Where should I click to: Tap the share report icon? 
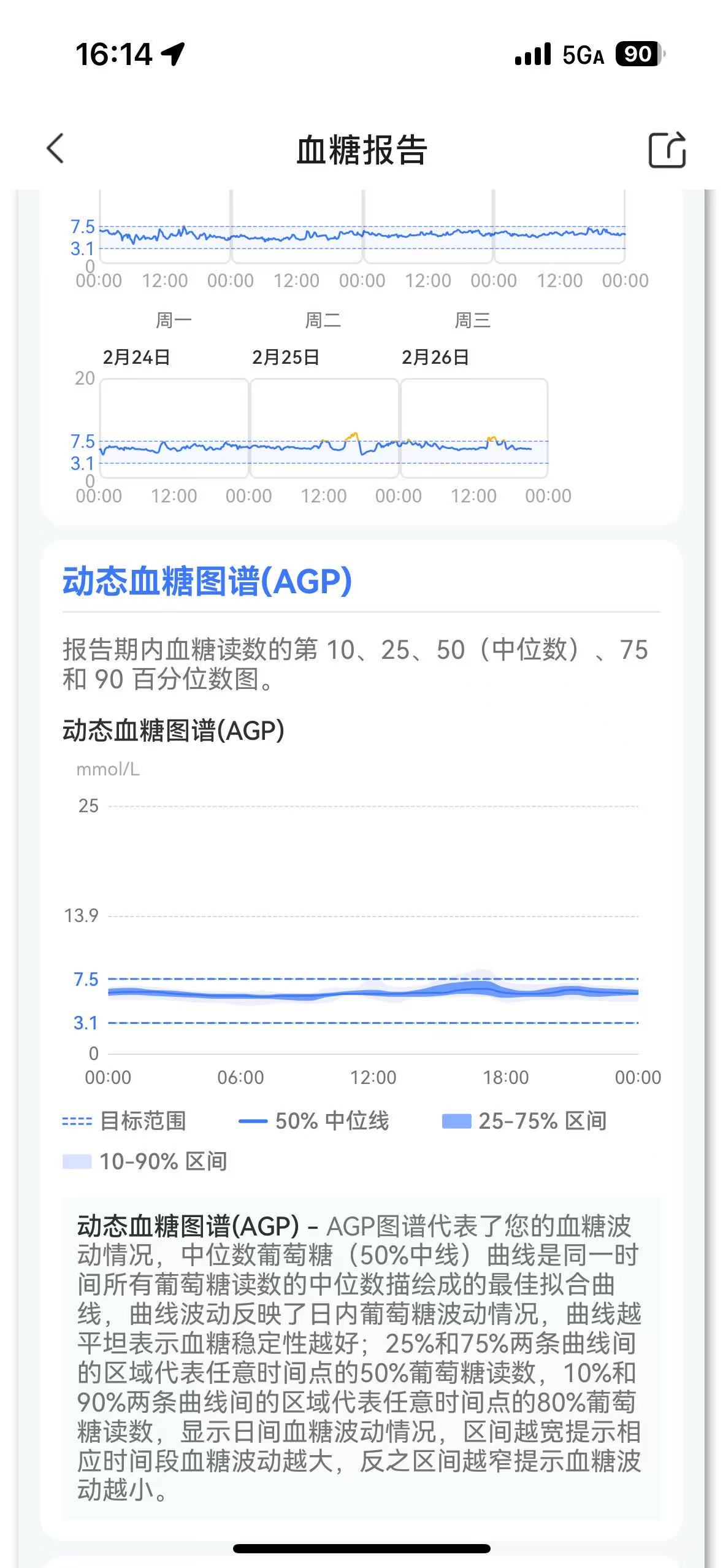pyautogui.click(x=667, y=150)
